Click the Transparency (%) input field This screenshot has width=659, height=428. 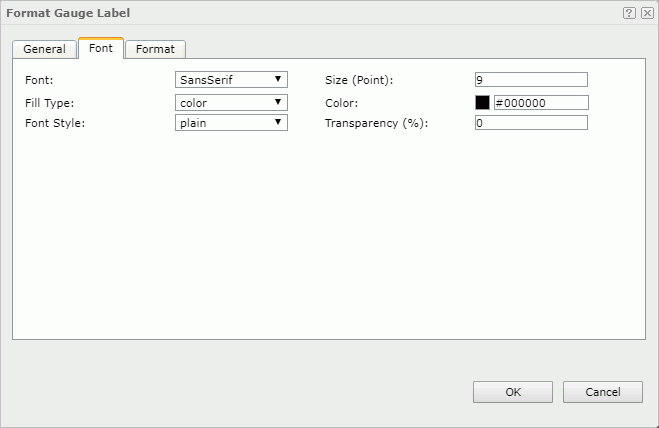click(x=531, y=123)
